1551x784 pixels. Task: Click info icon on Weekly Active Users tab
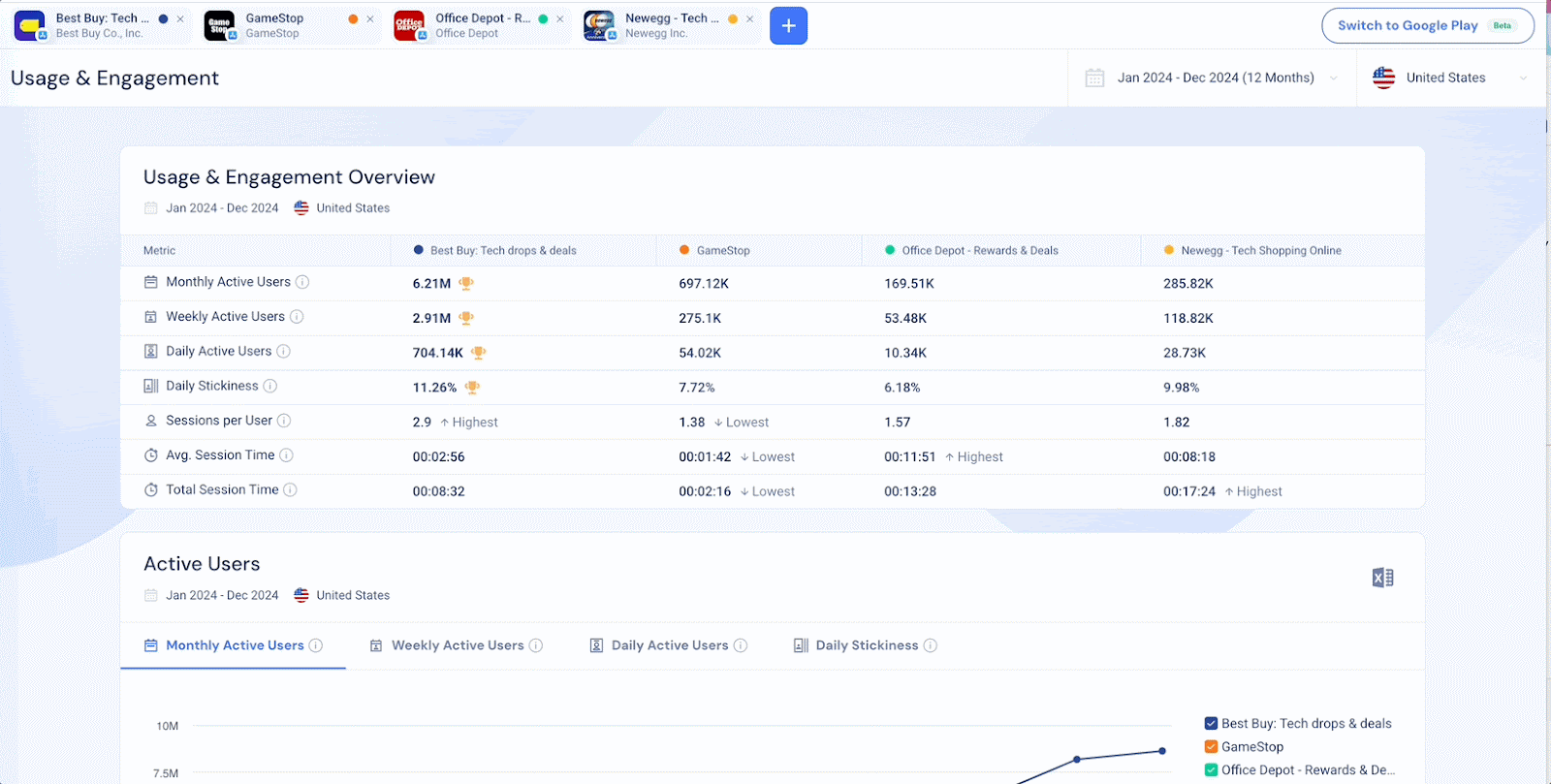(x=536, y=645)
